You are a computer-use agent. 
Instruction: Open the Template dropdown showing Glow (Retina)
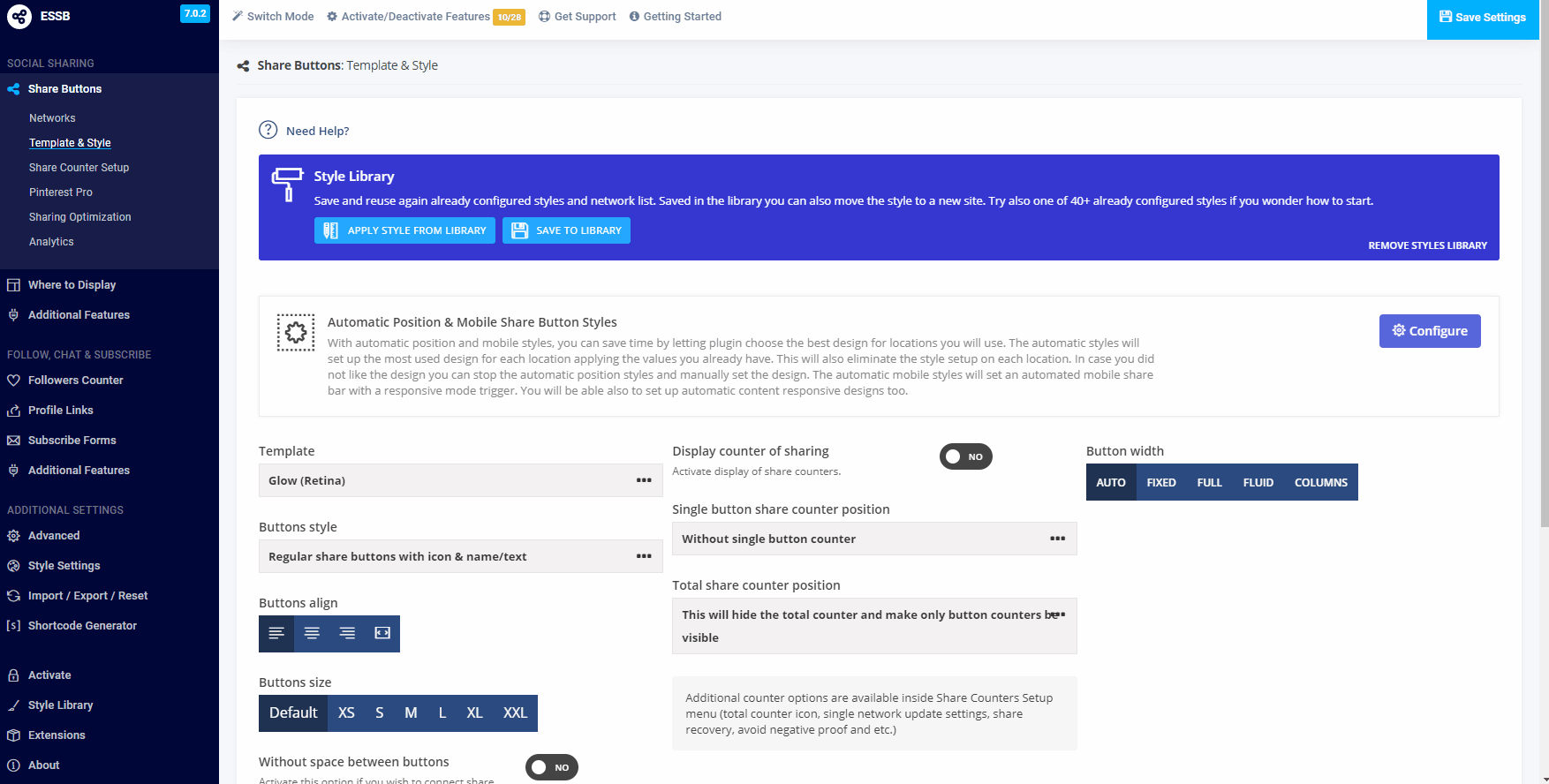pos(460,480)
